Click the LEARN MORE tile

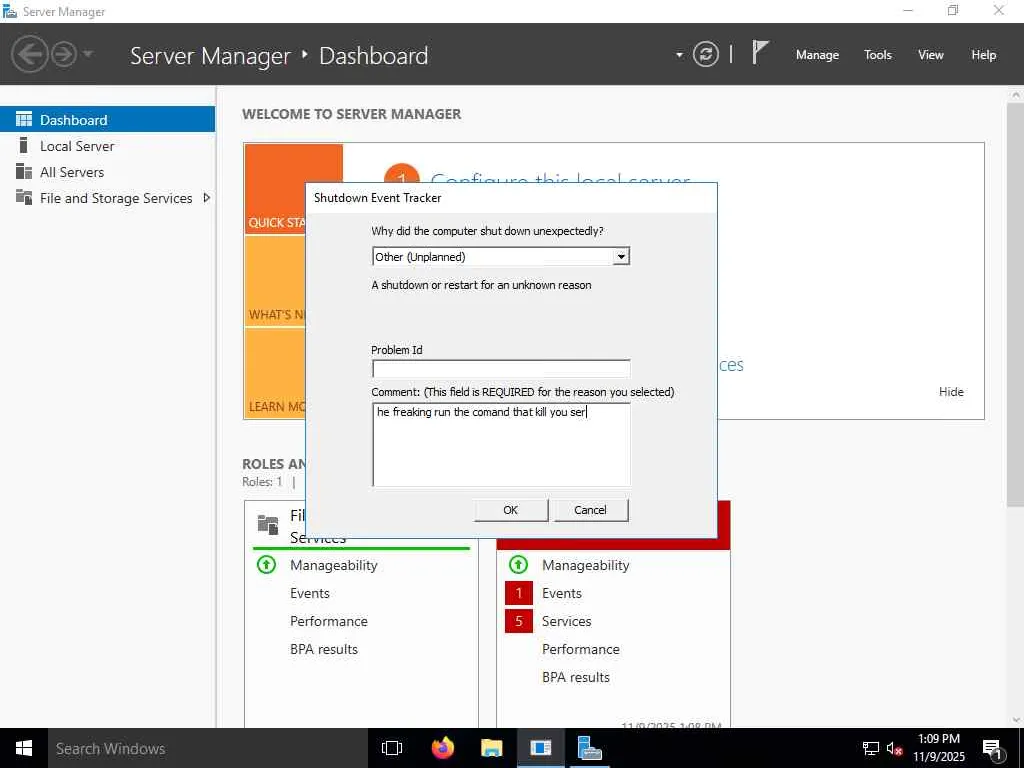pyautogui.click(x=275, y=374)
